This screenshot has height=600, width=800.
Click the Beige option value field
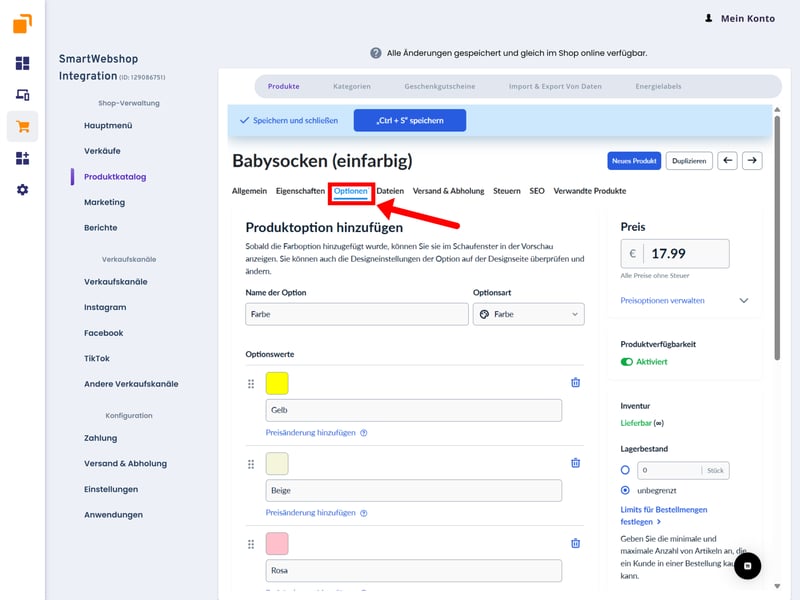click(x=414, y=490)
